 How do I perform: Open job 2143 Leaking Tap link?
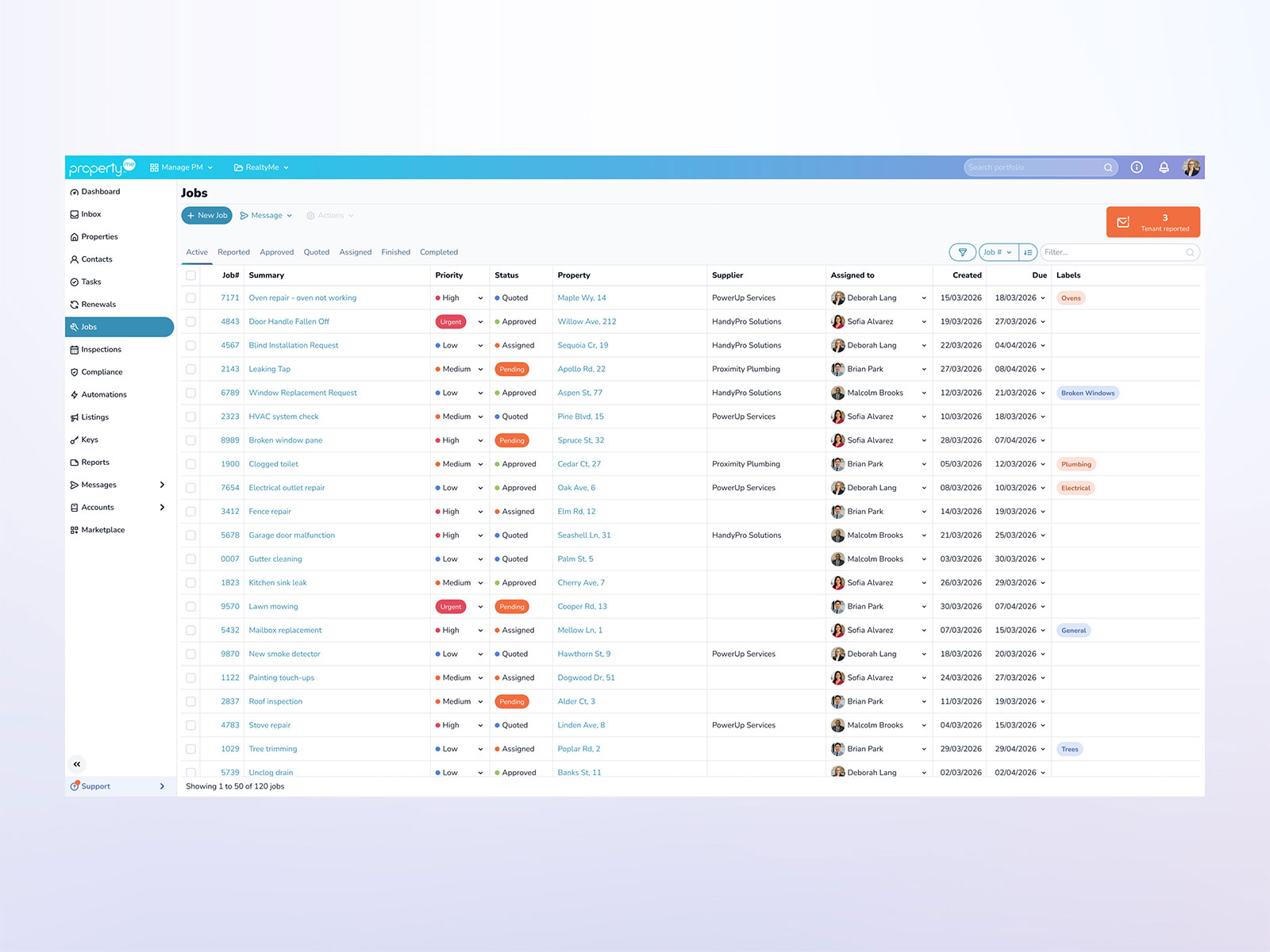(x=269, y=369)
